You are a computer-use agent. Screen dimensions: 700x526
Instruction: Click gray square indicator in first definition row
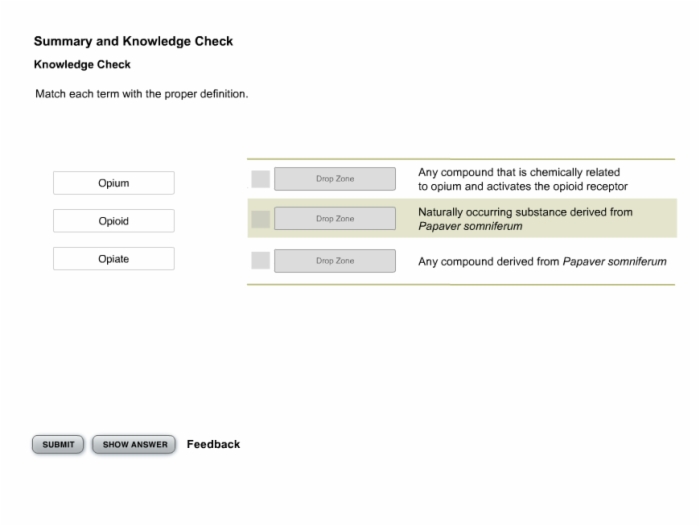point(261,179)
